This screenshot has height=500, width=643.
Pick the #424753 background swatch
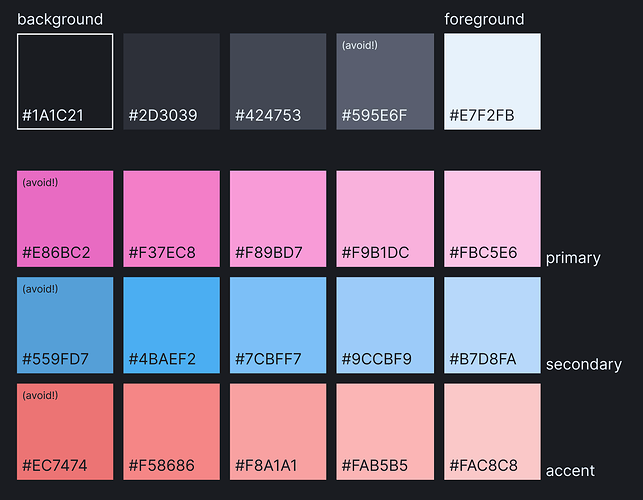pyautogui.click(x=278, y=81)
